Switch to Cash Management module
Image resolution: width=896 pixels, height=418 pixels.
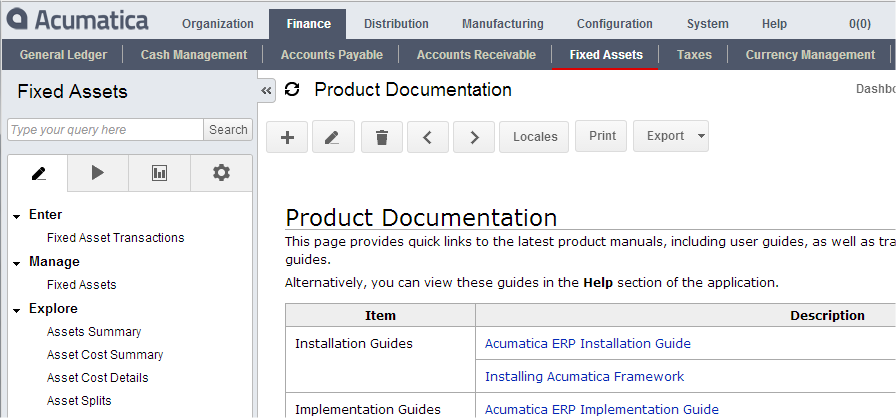[x=194, y=55]
